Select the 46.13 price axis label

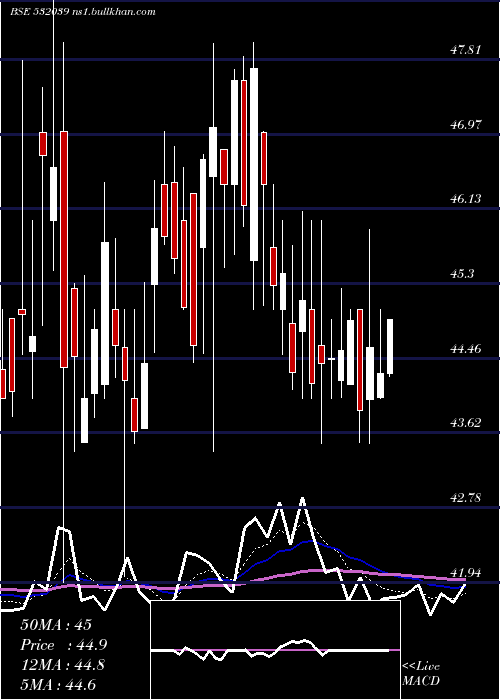pyautogui.click(x=466, y=199)
